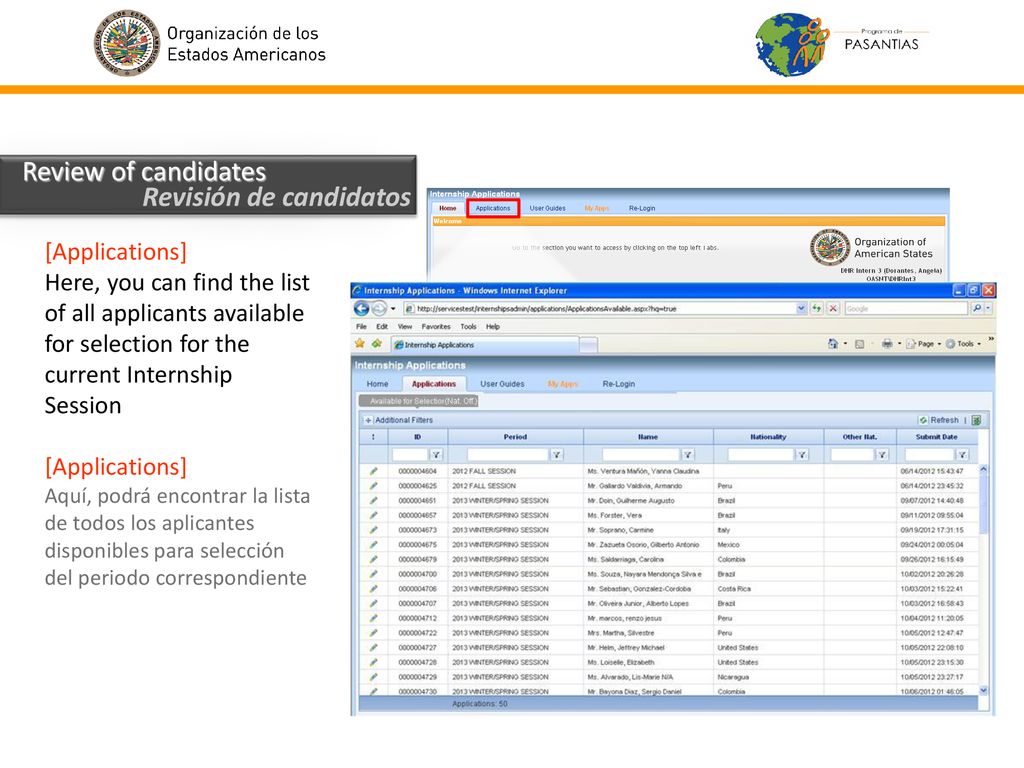Click the Excel export icon beside Refresh
Image resolution: width=1024 pixels, height=768 pixels.
(x=976, y=420)
